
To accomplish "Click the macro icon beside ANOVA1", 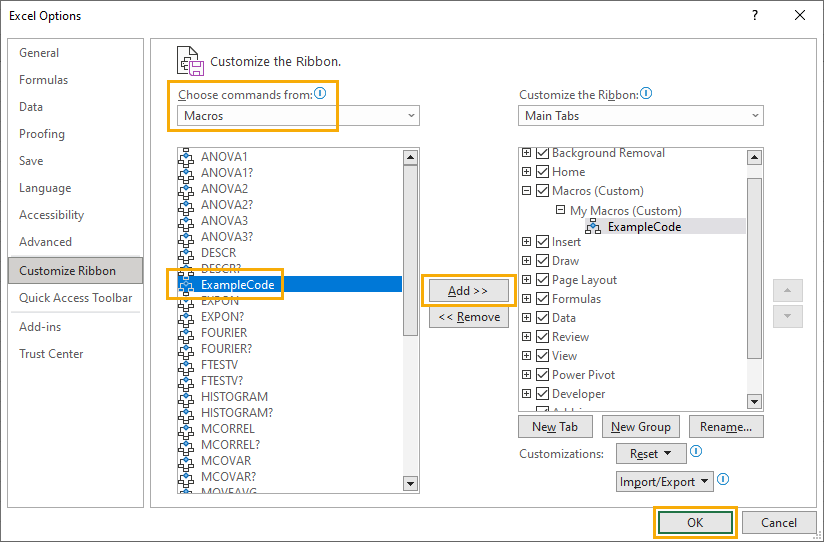I will click(186, 157).
